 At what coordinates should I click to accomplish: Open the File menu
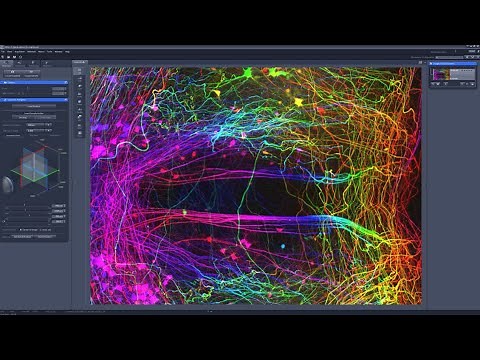click(x=3, y=52)
